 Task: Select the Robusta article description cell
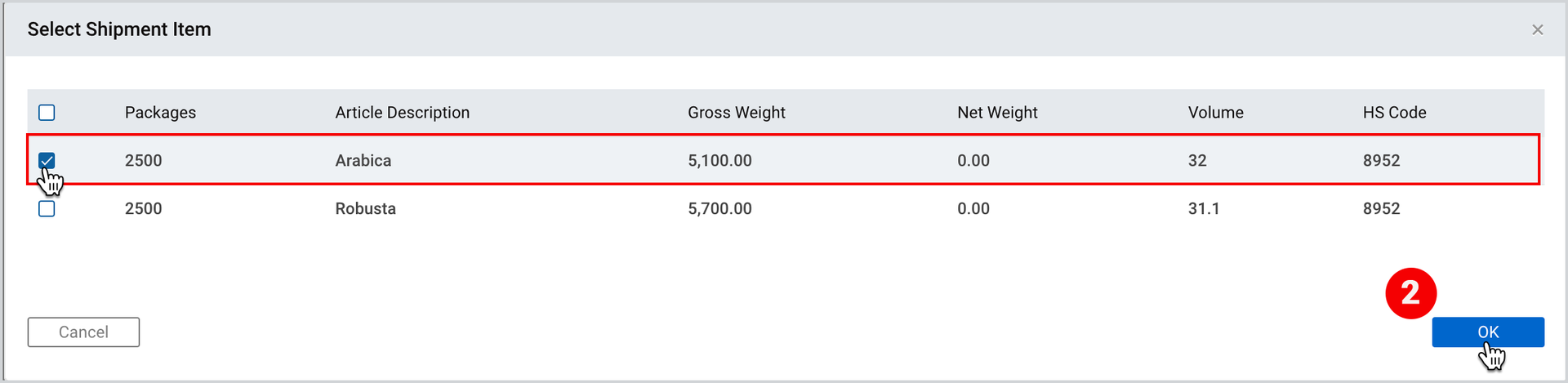coord(365,209)
